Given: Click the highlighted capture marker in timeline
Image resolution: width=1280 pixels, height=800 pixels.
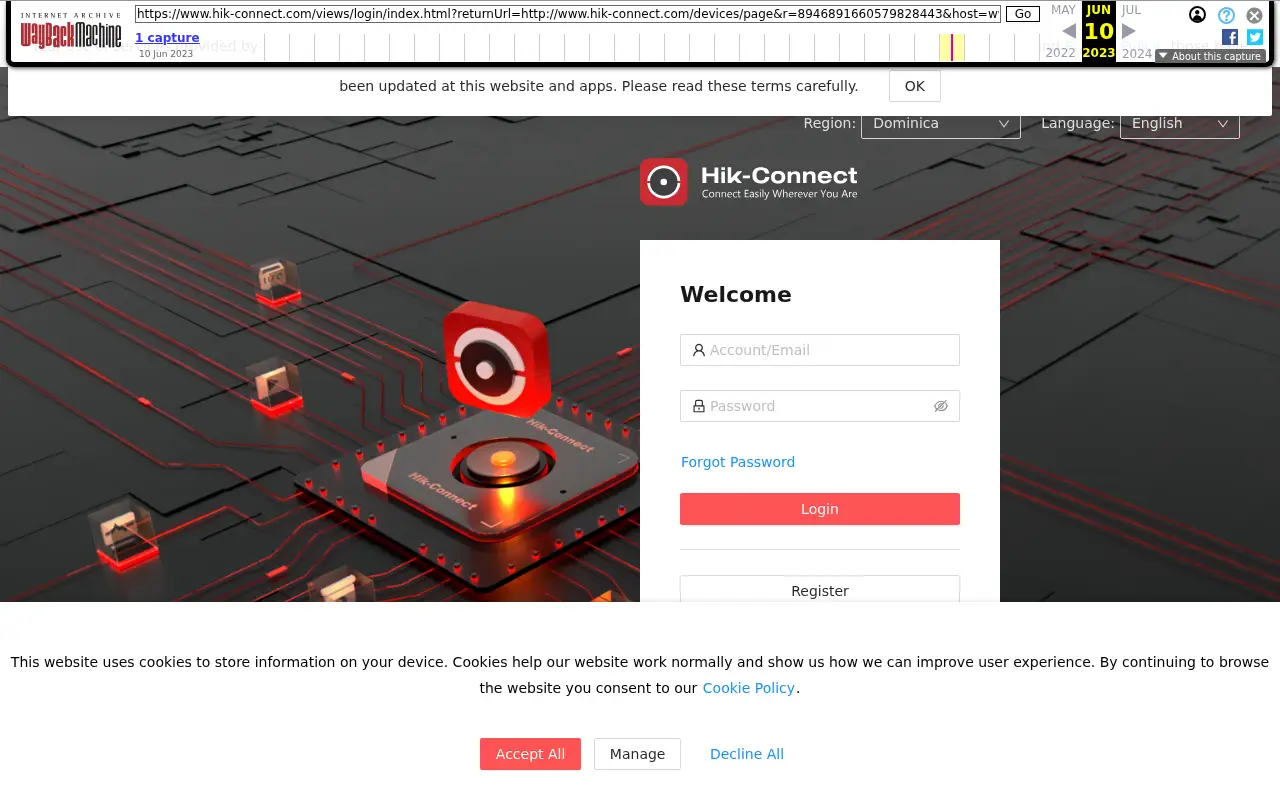Looking at the screenshot, I should pos(952,47).
